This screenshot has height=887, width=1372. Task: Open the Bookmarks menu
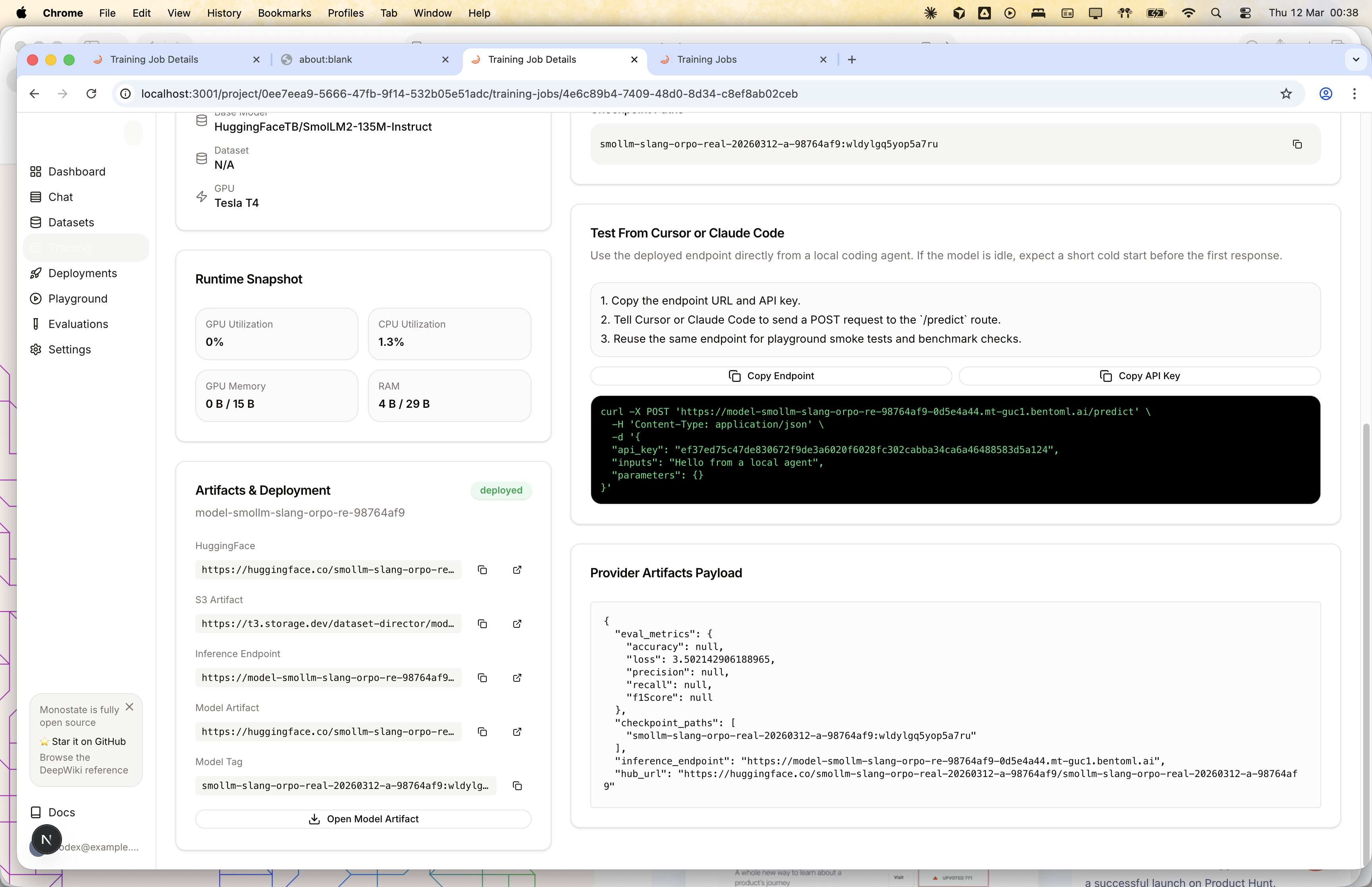point(284,13)
